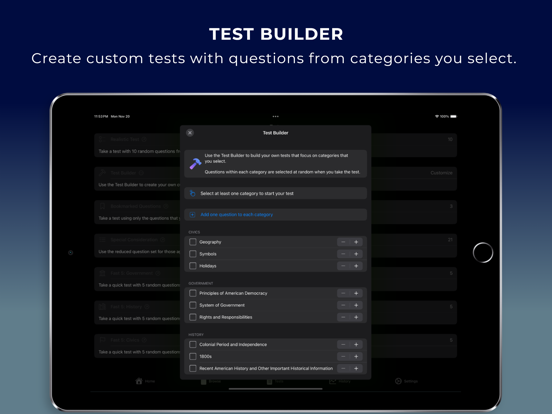
Task: Check the Symbols category
Action: [193, 254]
